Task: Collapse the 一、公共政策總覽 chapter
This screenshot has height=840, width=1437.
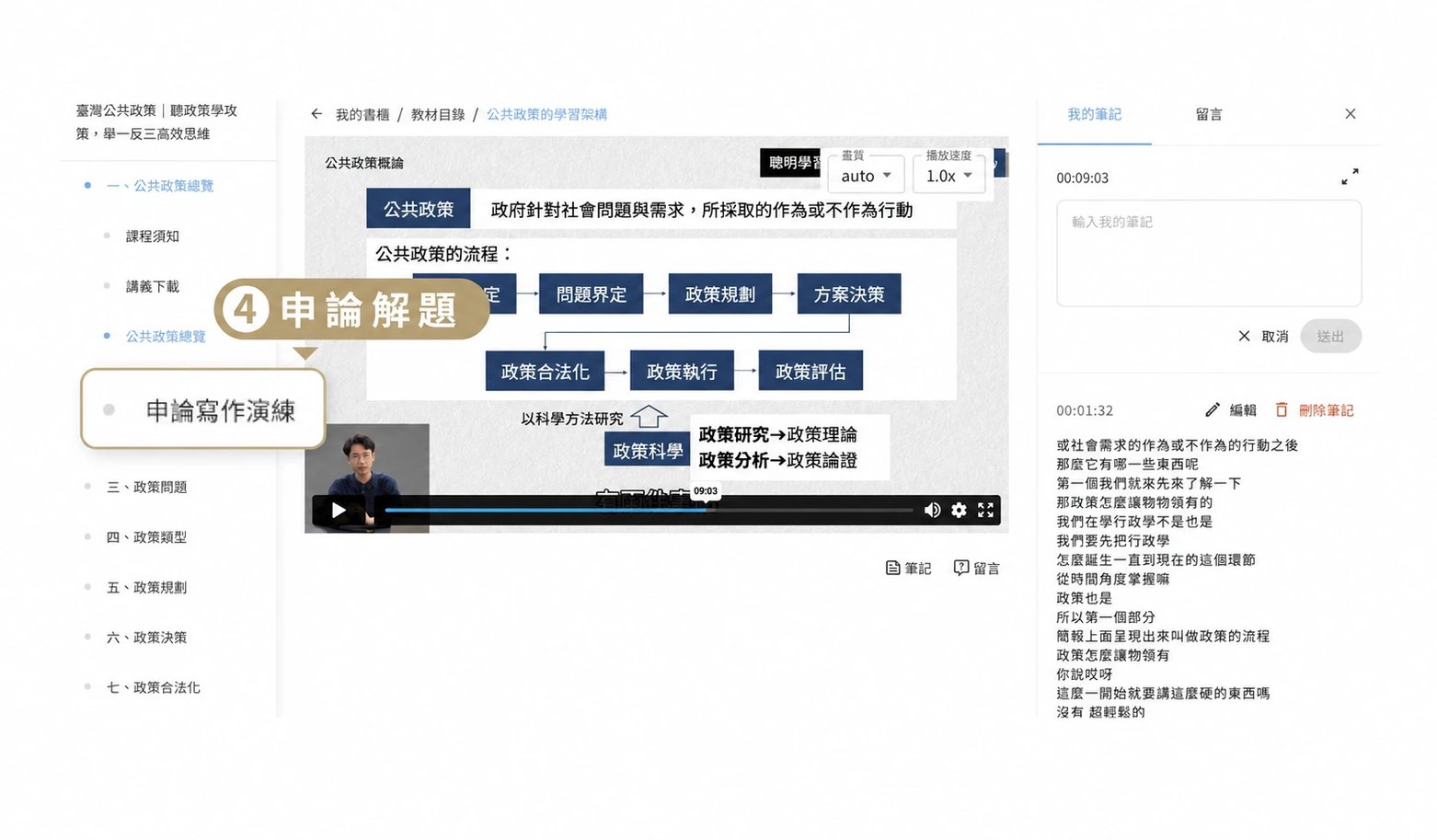Action: coord(160,186)
